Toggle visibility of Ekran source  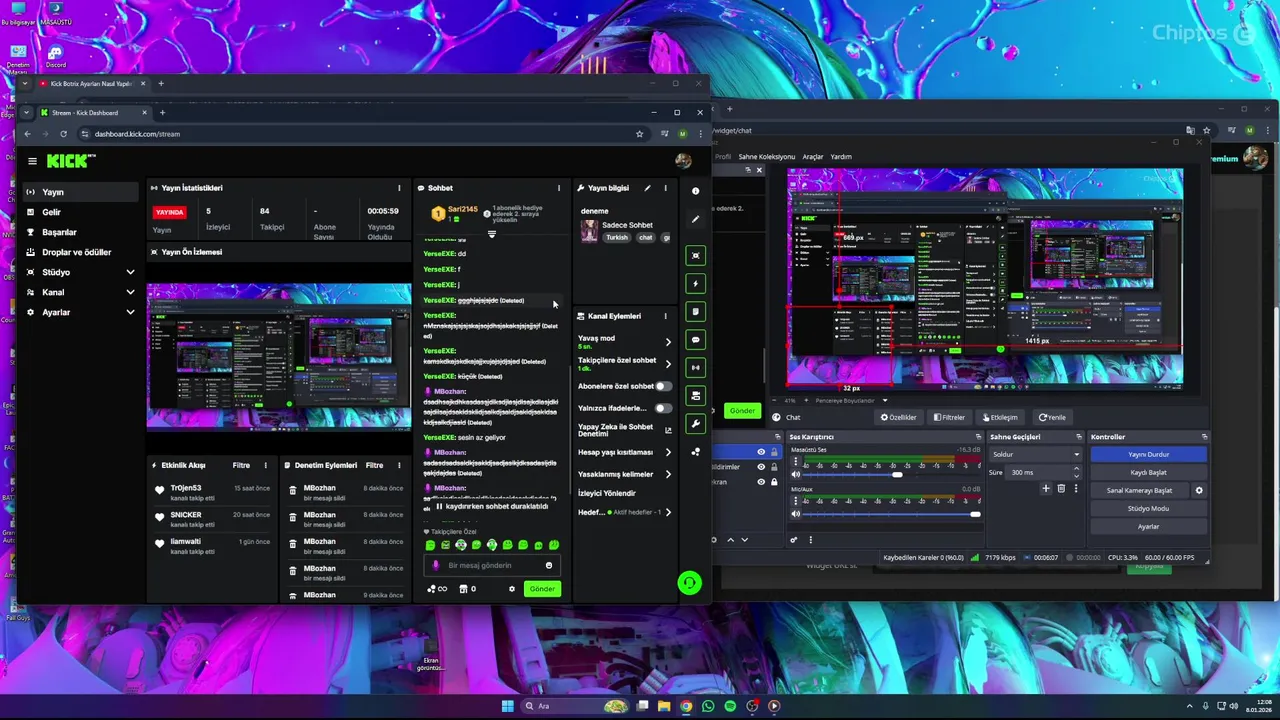pyautogui.click(x=761, y=482)
